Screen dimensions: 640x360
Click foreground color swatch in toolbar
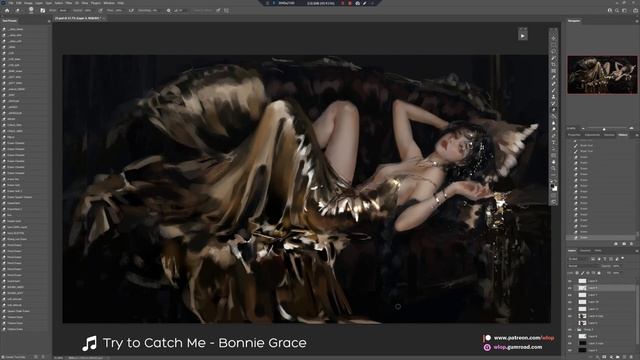[553, 185]
